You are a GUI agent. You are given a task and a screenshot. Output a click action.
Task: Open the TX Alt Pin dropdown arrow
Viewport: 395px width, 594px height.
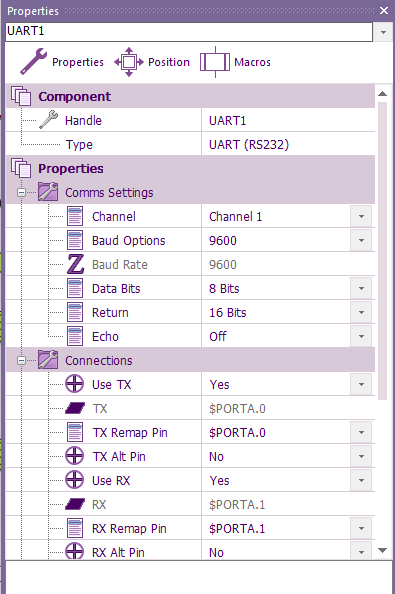tap(361, 456)
